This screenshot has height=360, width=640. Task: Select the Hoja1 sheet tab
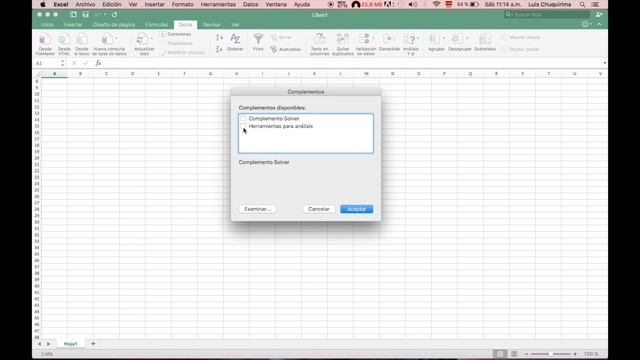(x=71, y=344)
